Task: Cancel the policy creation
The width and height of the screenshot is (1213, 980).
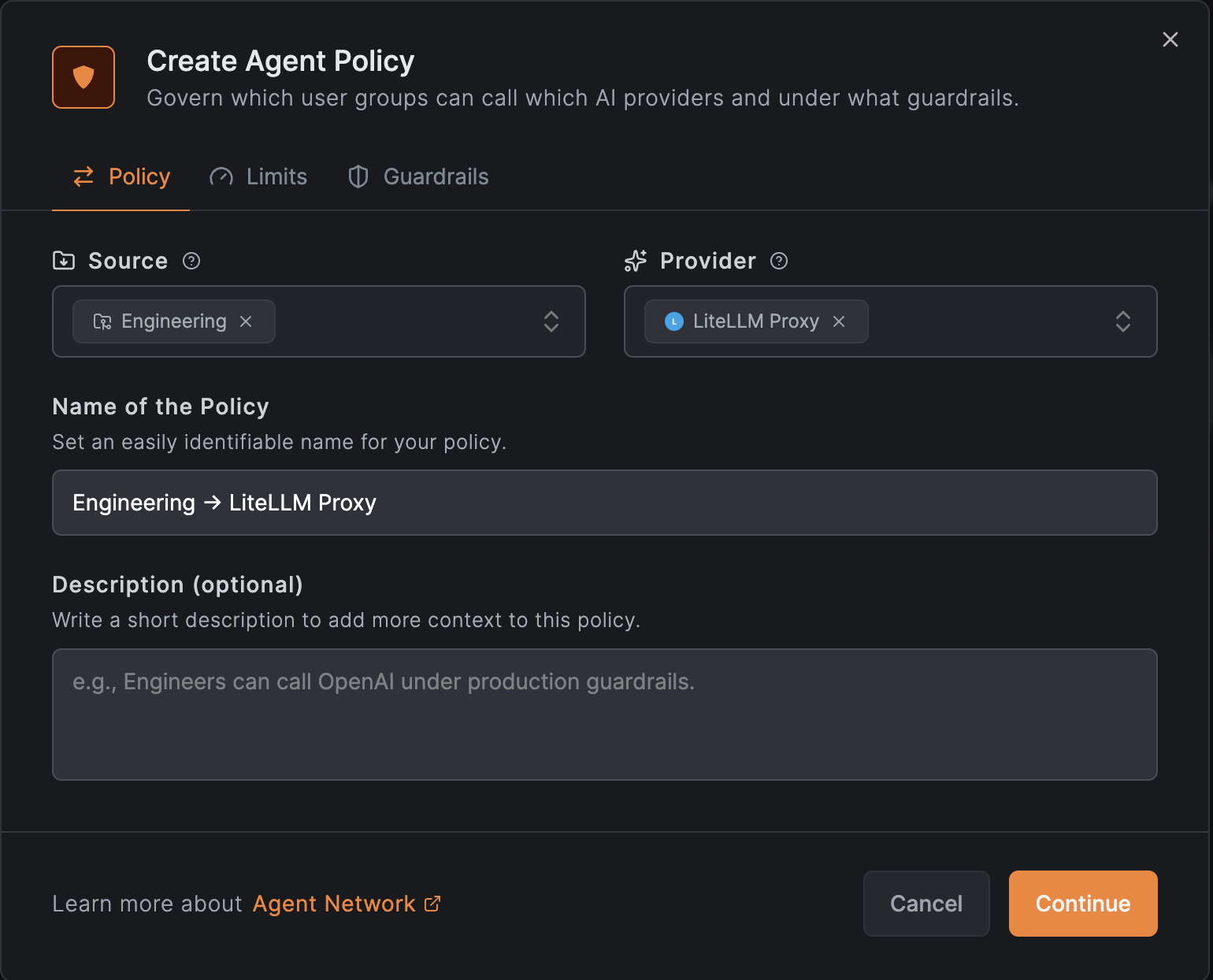Action: (x=926, y=904)
